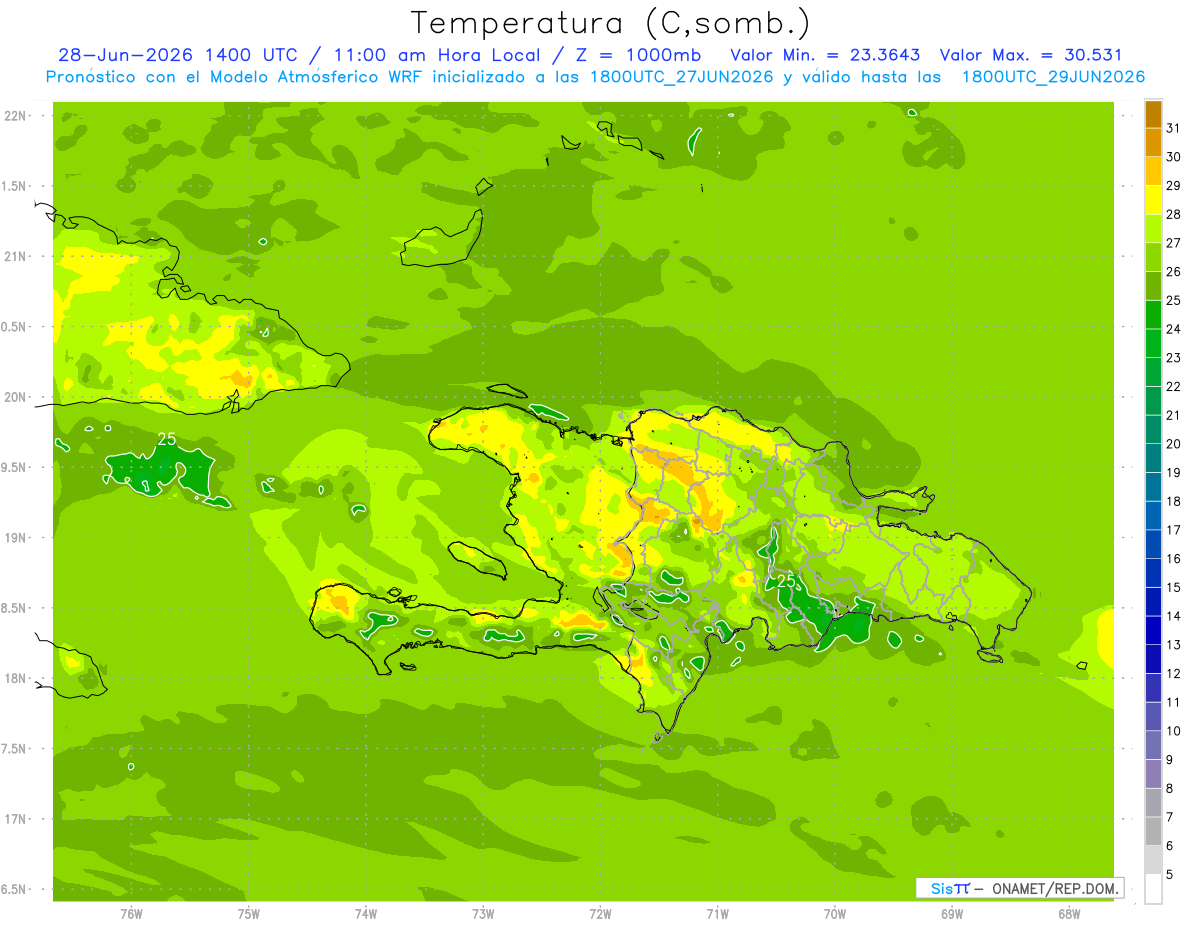Click the legend value label '10'

pyautogui.click(x=1174, y=731)
